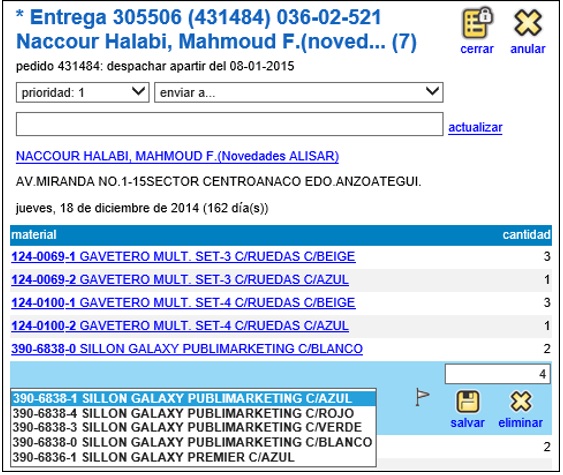This screenshot has width=563, height=475.
Task: Pick 390-6838-0 C/BLANCO in the list
Action: click(x=193, y=442)
